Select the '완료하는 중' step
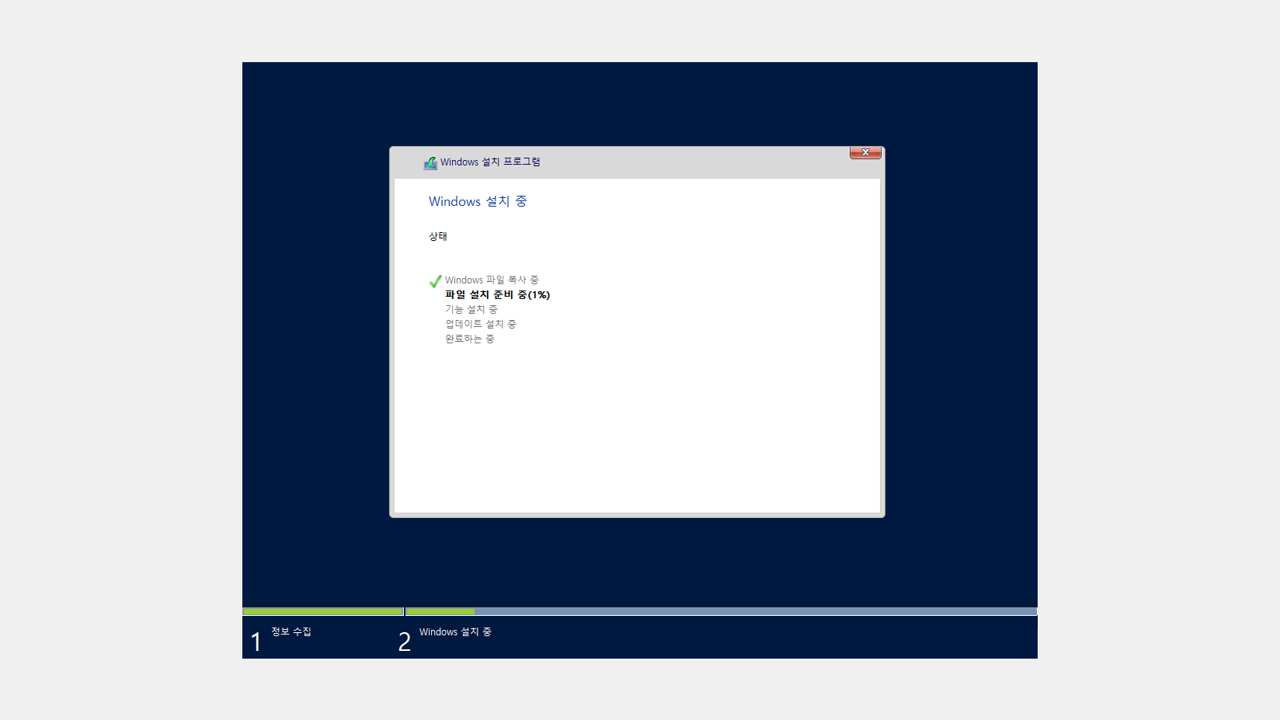1280x720 pixels. pyautogui.click(x=470, y=339)
